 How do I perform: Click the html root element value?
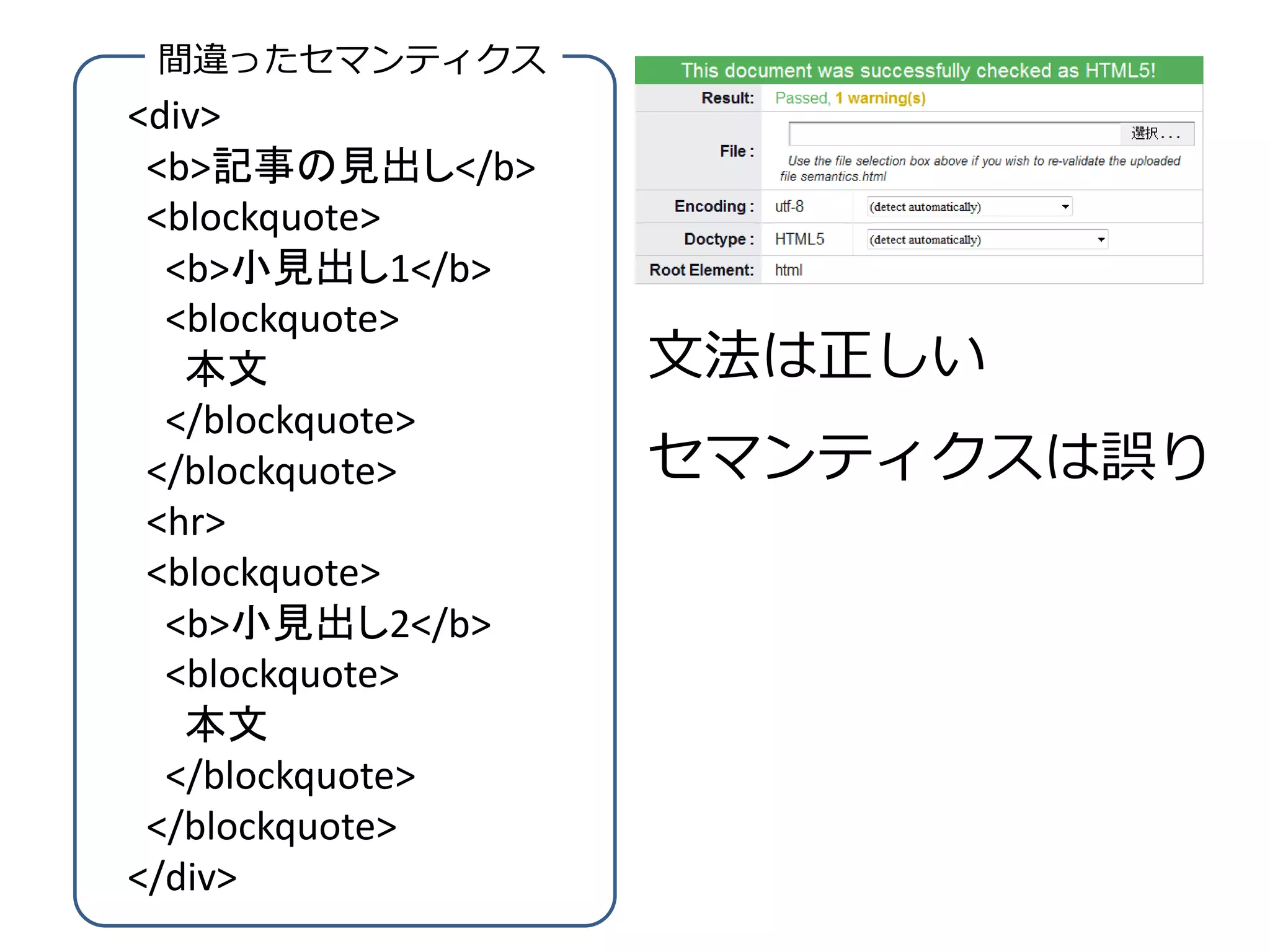tap(788, 270)
